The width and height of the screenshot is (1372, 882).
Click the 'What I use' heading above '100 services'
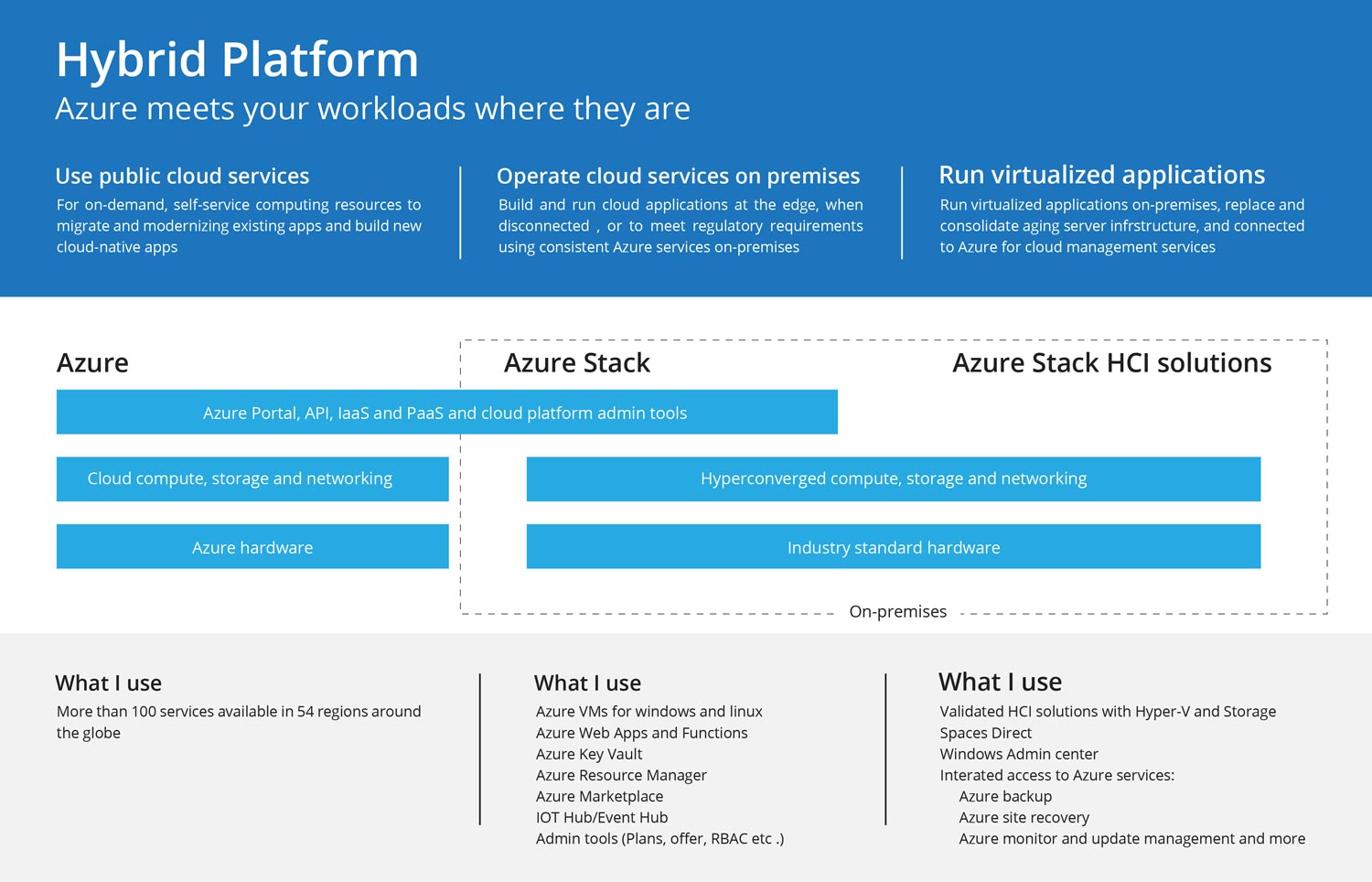click(x=108, y=683)
